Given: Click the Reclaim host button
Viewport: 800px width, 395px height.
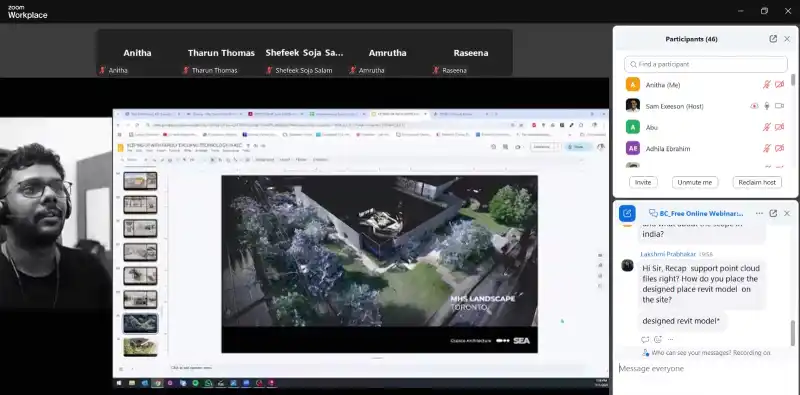Looking at the screenshot, I should [757, 182].
